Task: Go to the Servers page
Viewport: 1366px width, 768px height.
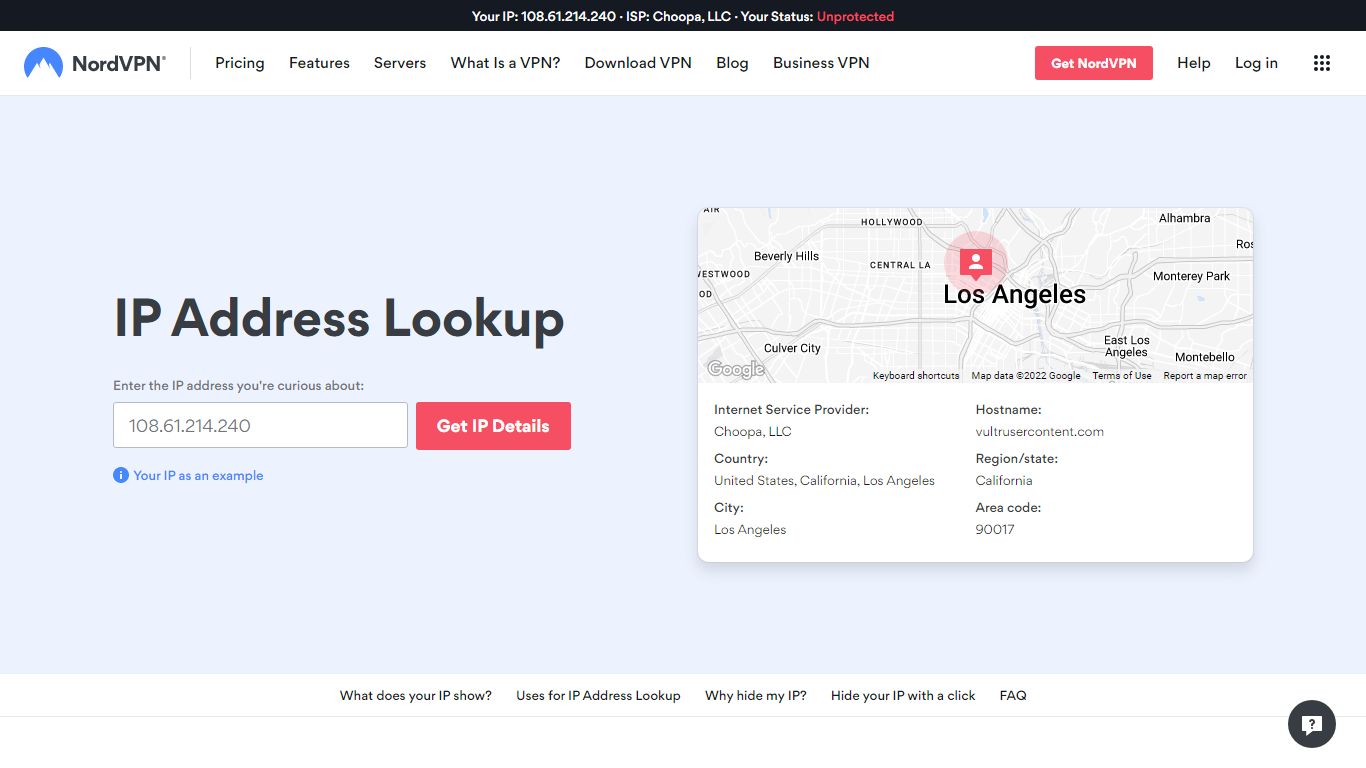Action: pyautogui.click(x=400, y=63)
